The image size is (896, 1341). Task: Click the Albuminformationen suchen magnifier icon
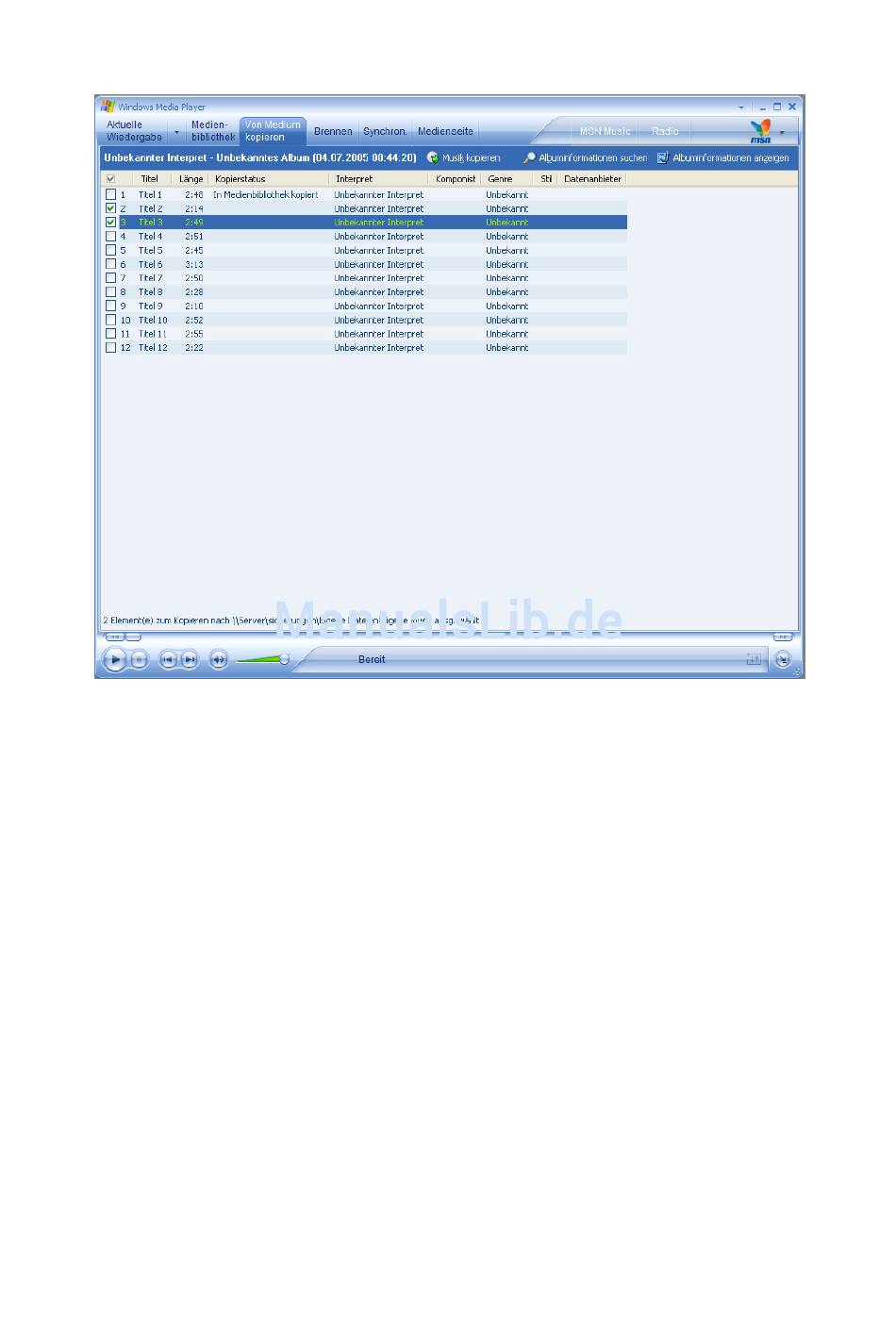[x=529, y=157]
